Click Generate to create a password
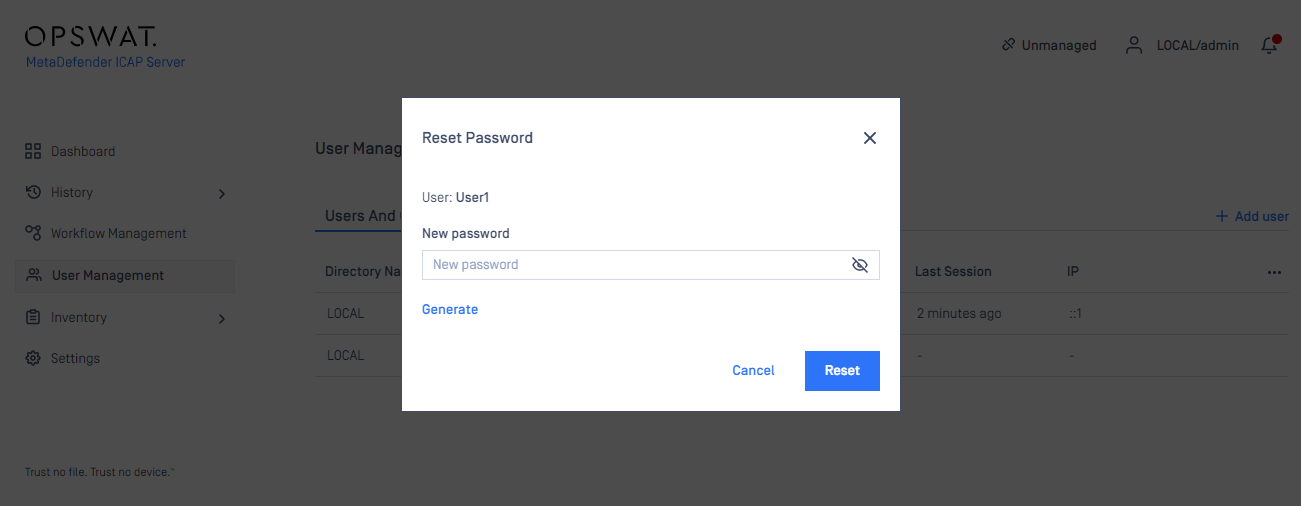1301x506 pixels. click(x=450, y=310)
